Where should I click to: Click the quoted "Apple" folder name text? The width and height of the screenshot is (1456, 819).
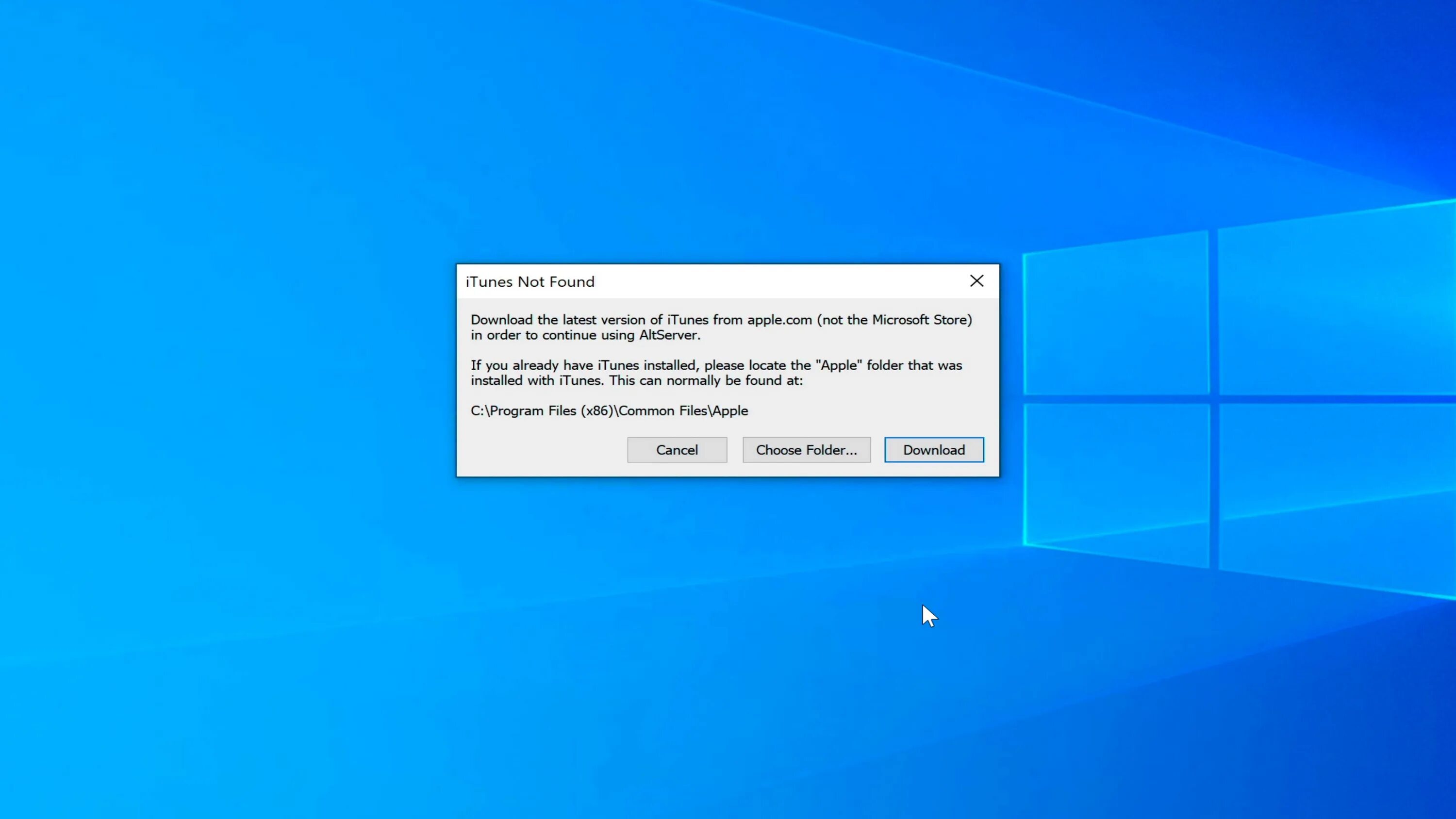(x=839, y=365)
